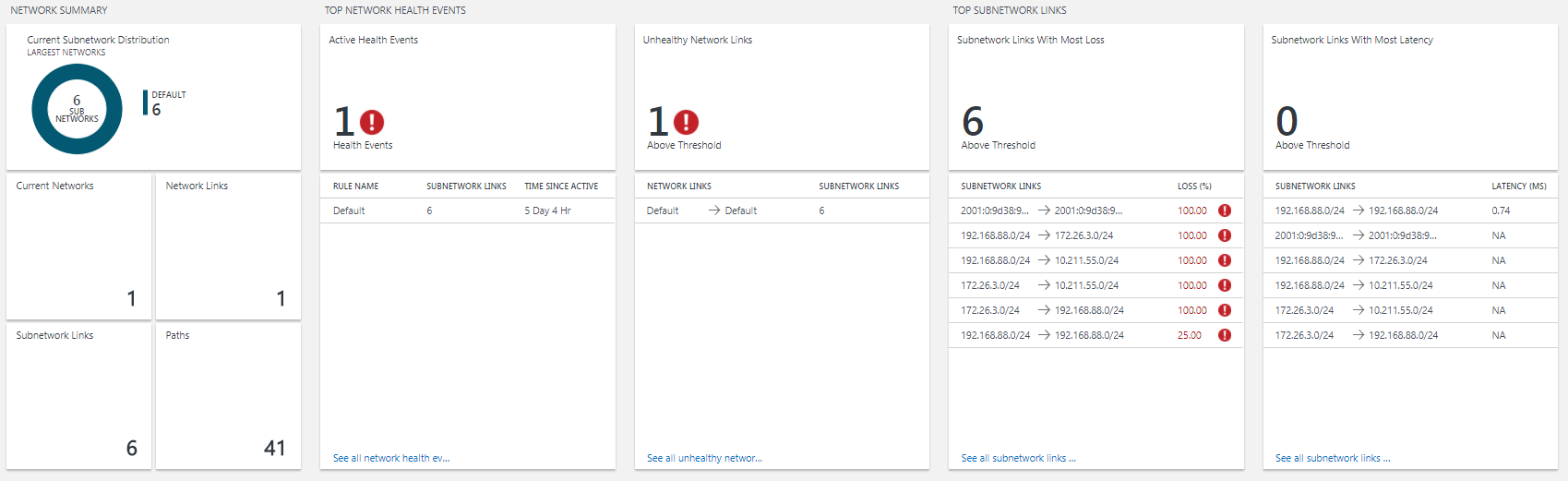The image size is (1568, 481).
Task: Click the Active Health Events card title
Action: pos(374,40)
